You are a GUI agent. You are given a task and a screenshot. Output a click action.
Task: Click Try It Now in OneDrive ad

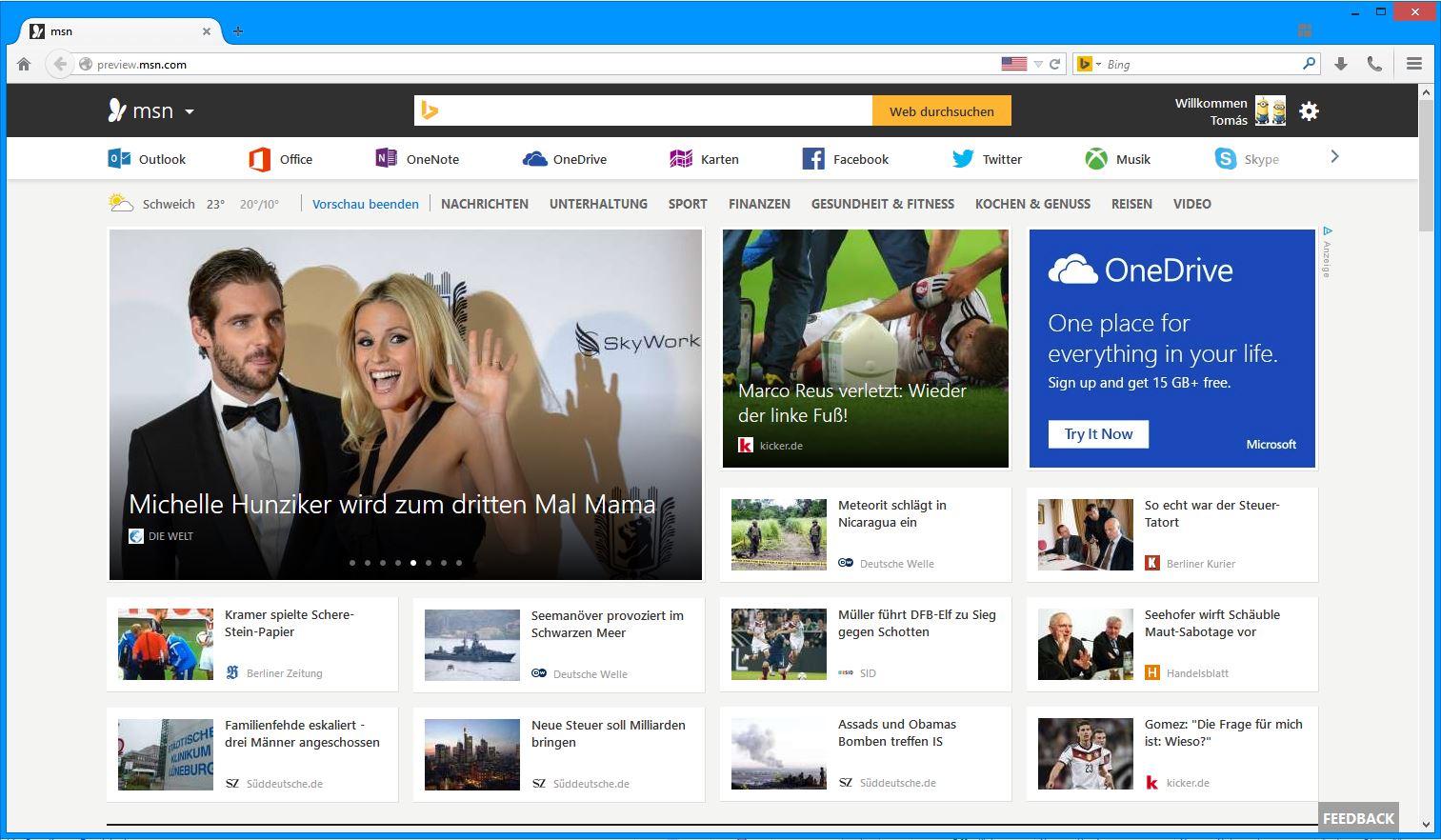click(1098, 434)
